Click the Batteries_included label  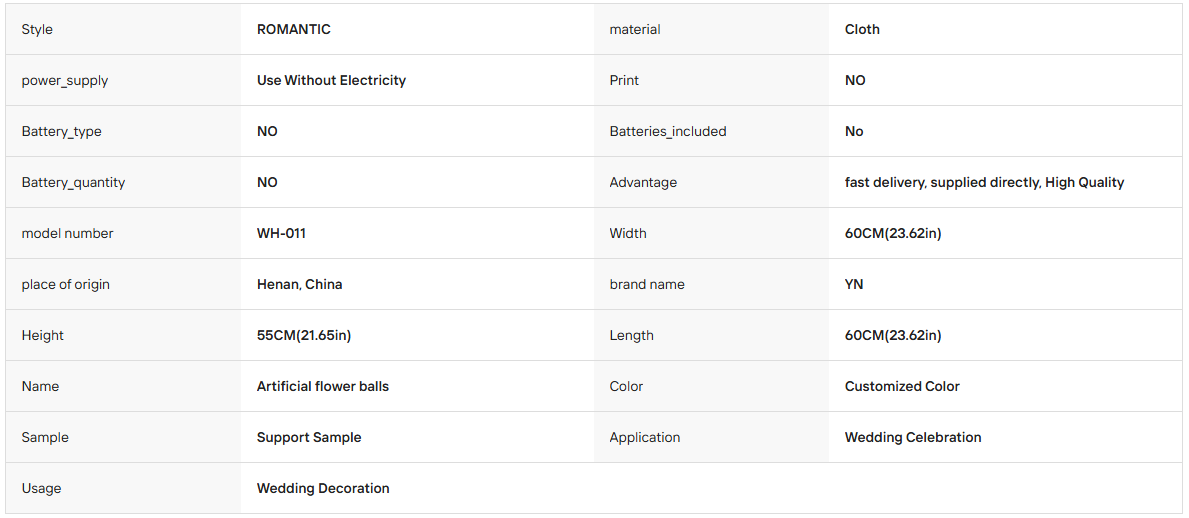click(x=668, y=131)
